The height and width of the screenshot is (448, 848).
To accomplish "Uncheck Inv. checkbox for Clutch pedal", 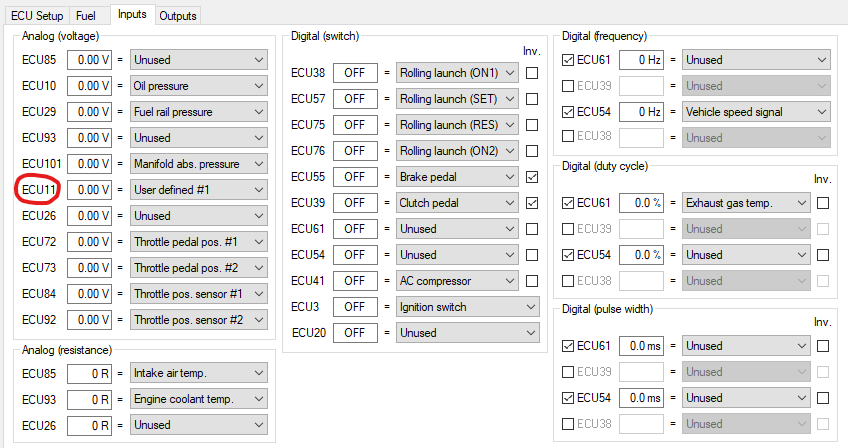I will pyautogui.click(x=532, y=203).
